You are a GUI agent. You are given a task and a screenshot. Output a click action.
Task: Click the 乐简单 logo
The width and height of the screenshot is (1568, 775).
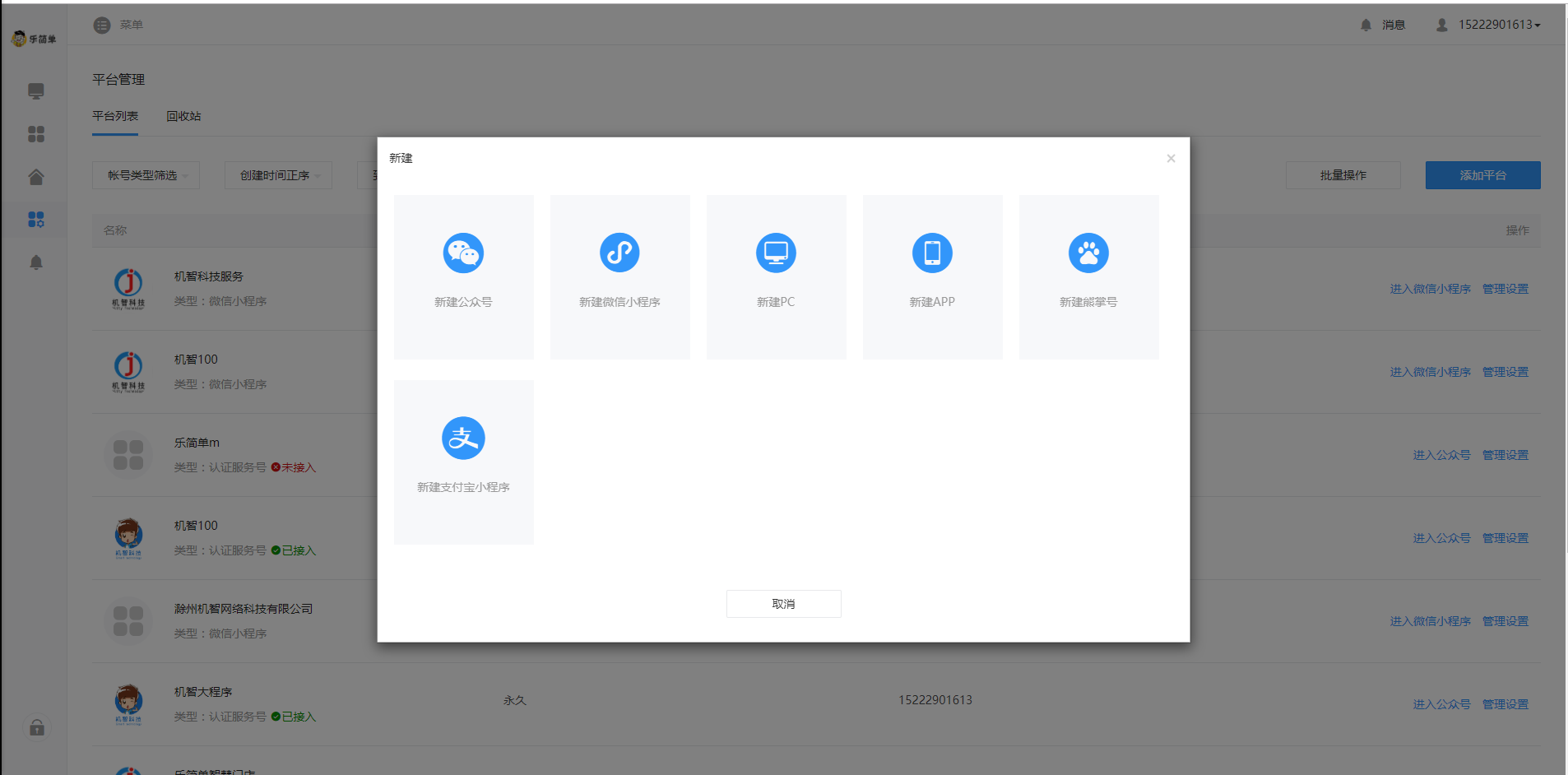tap(34, 39)
